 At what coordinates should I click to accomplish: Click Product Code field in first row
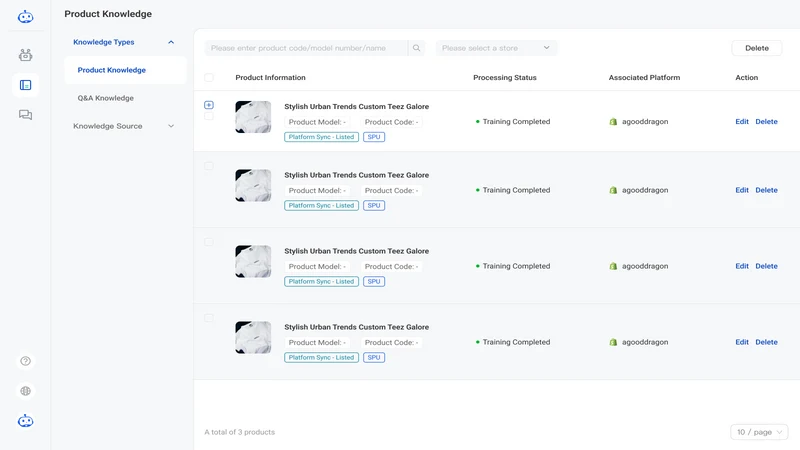click(x=391, y=122)
